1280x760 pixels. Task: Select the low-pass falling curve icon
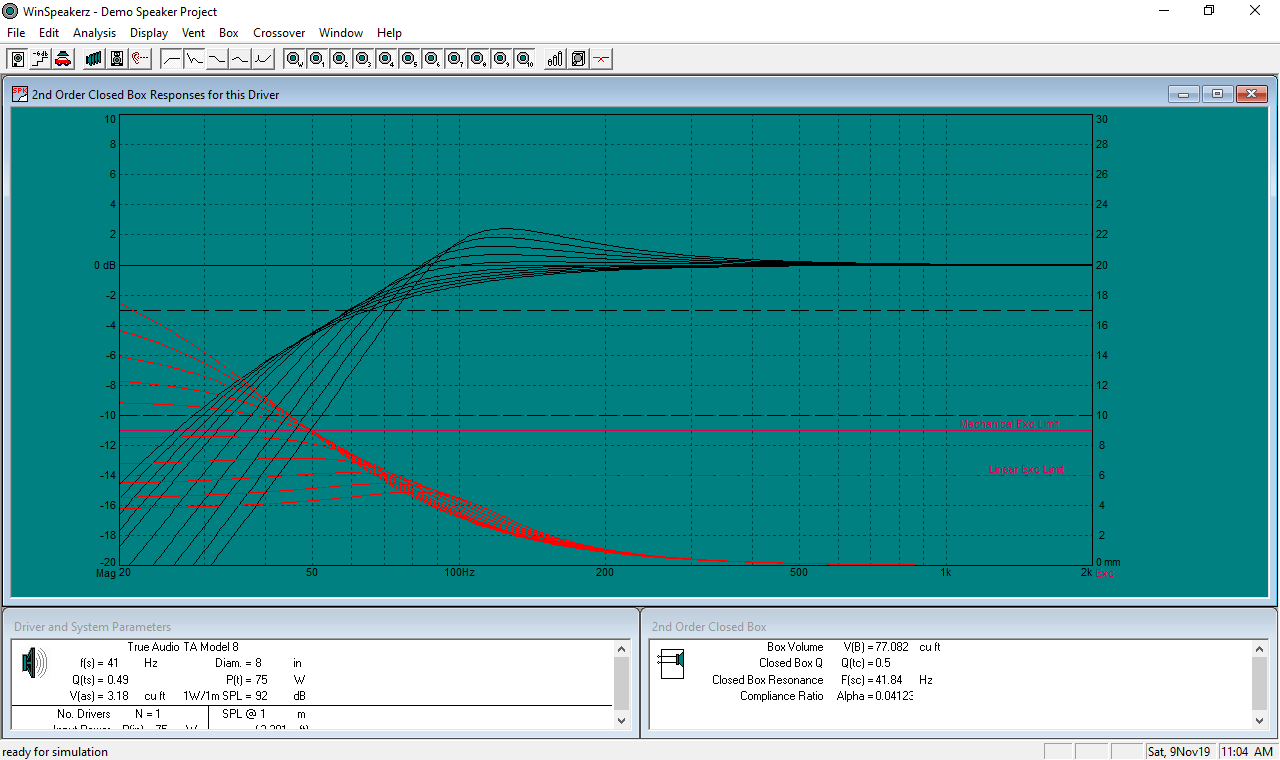point(217,59)
